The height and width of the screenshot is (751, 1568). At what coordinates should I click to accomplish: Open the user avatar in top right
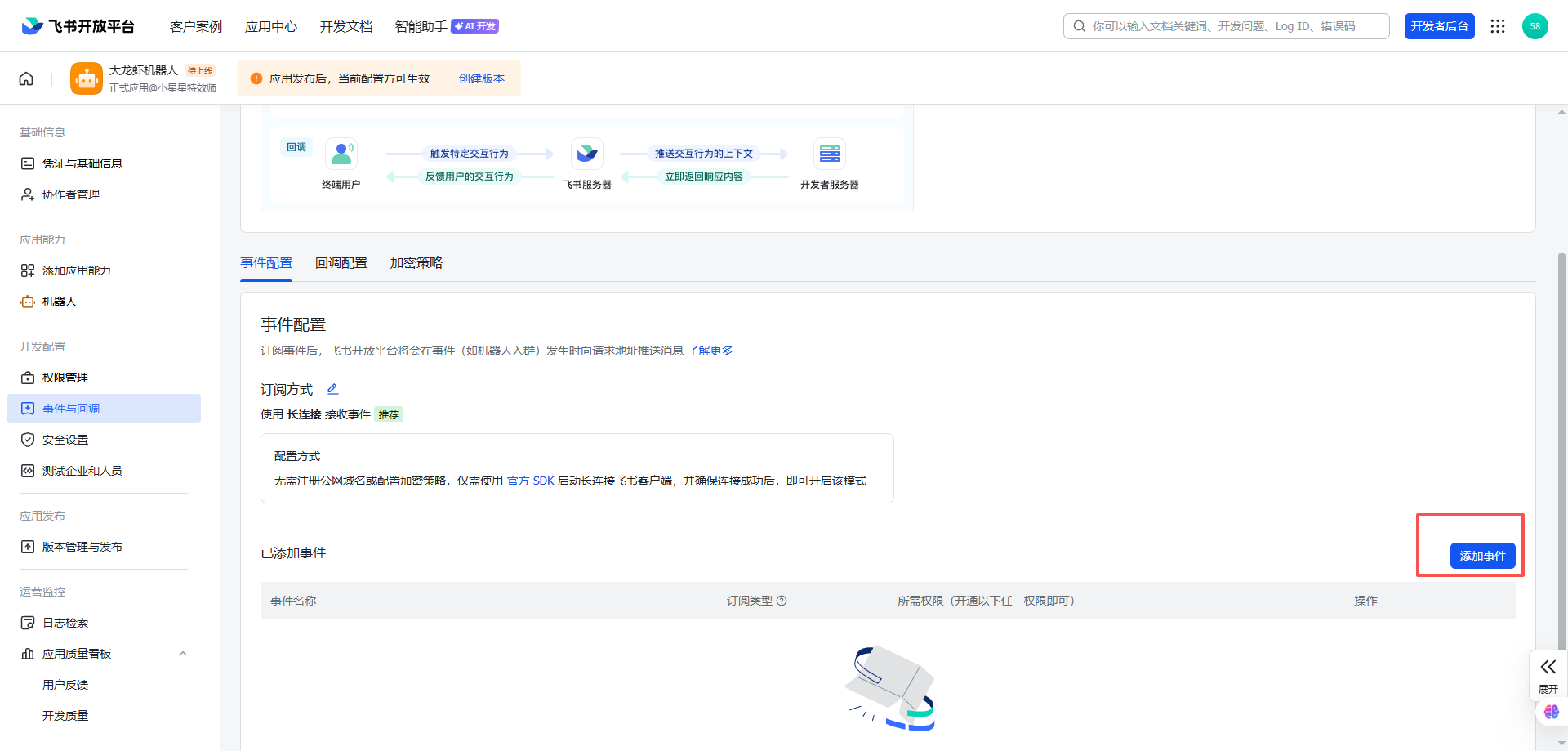[1535, 26]
